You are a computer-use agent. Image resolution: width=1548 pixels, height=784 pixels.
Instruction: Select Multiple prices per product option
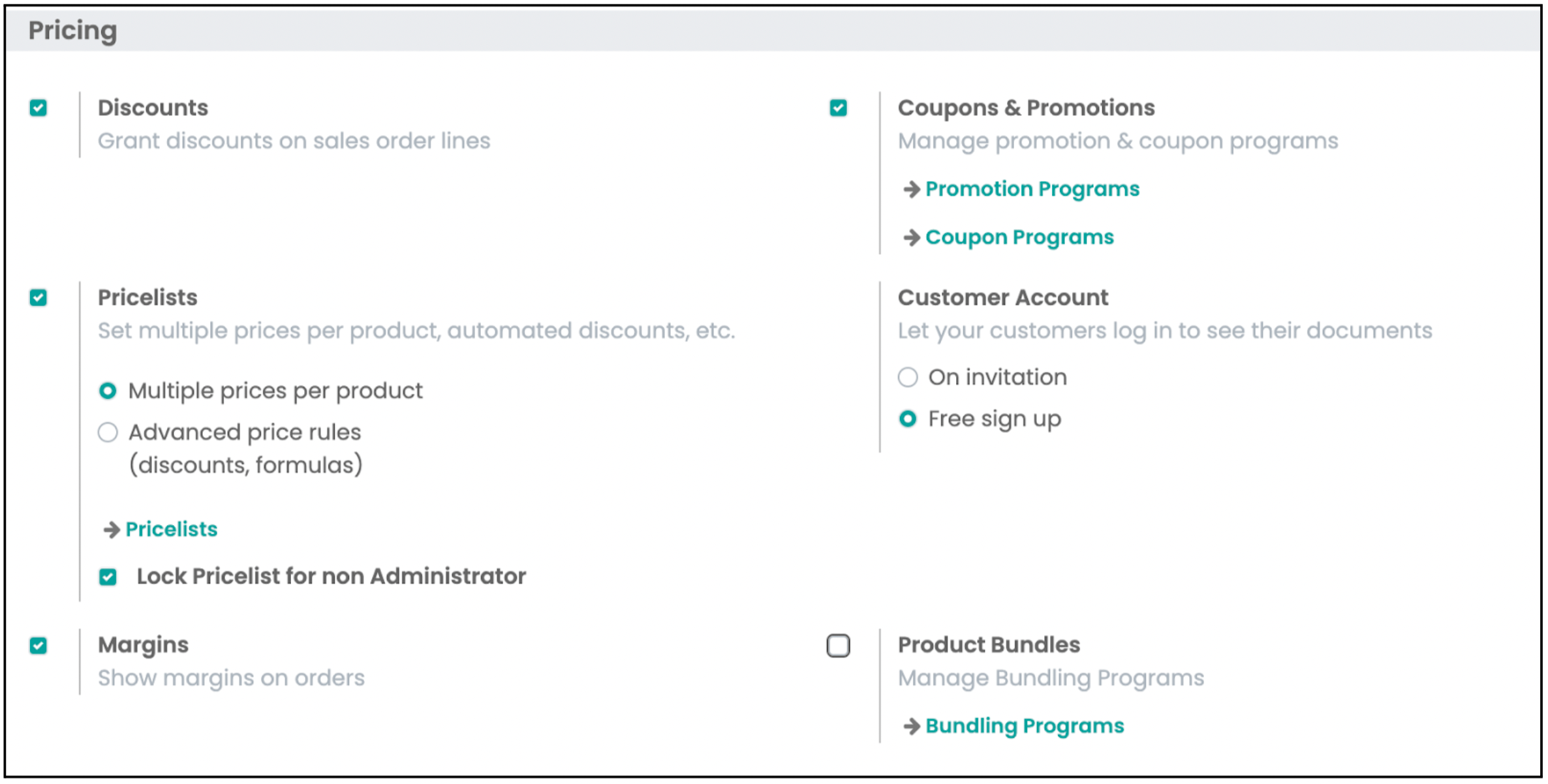108,391
